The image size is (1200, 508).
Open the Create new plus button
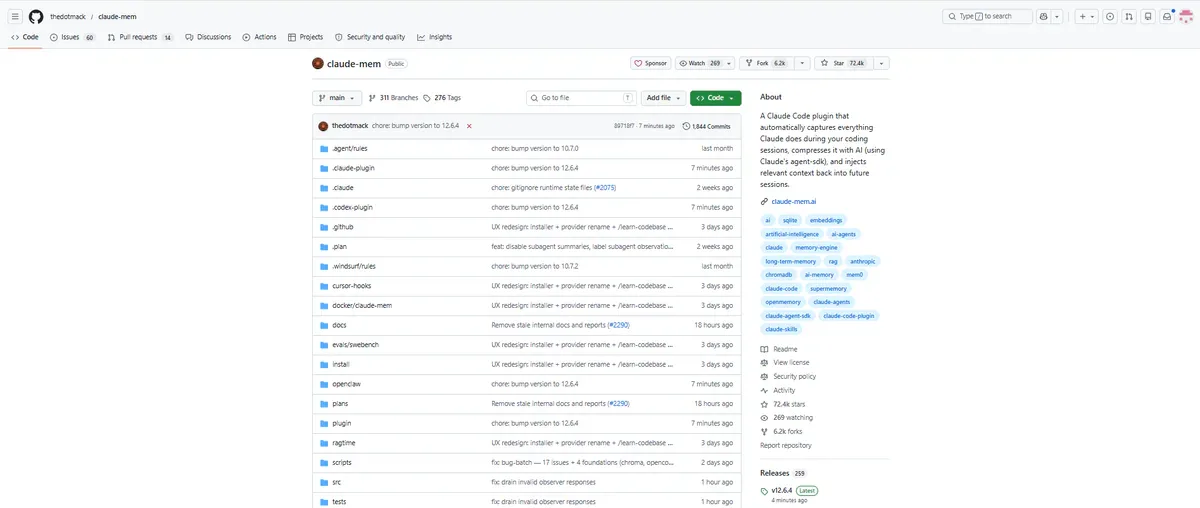pyautogui.click(x=1086, y=16)
